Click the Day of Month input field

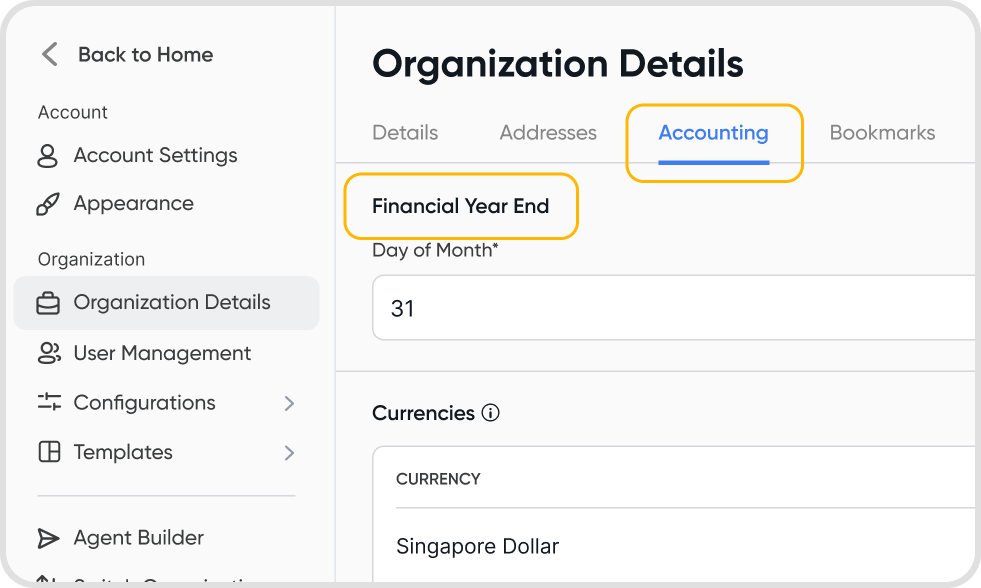point(670,308)
